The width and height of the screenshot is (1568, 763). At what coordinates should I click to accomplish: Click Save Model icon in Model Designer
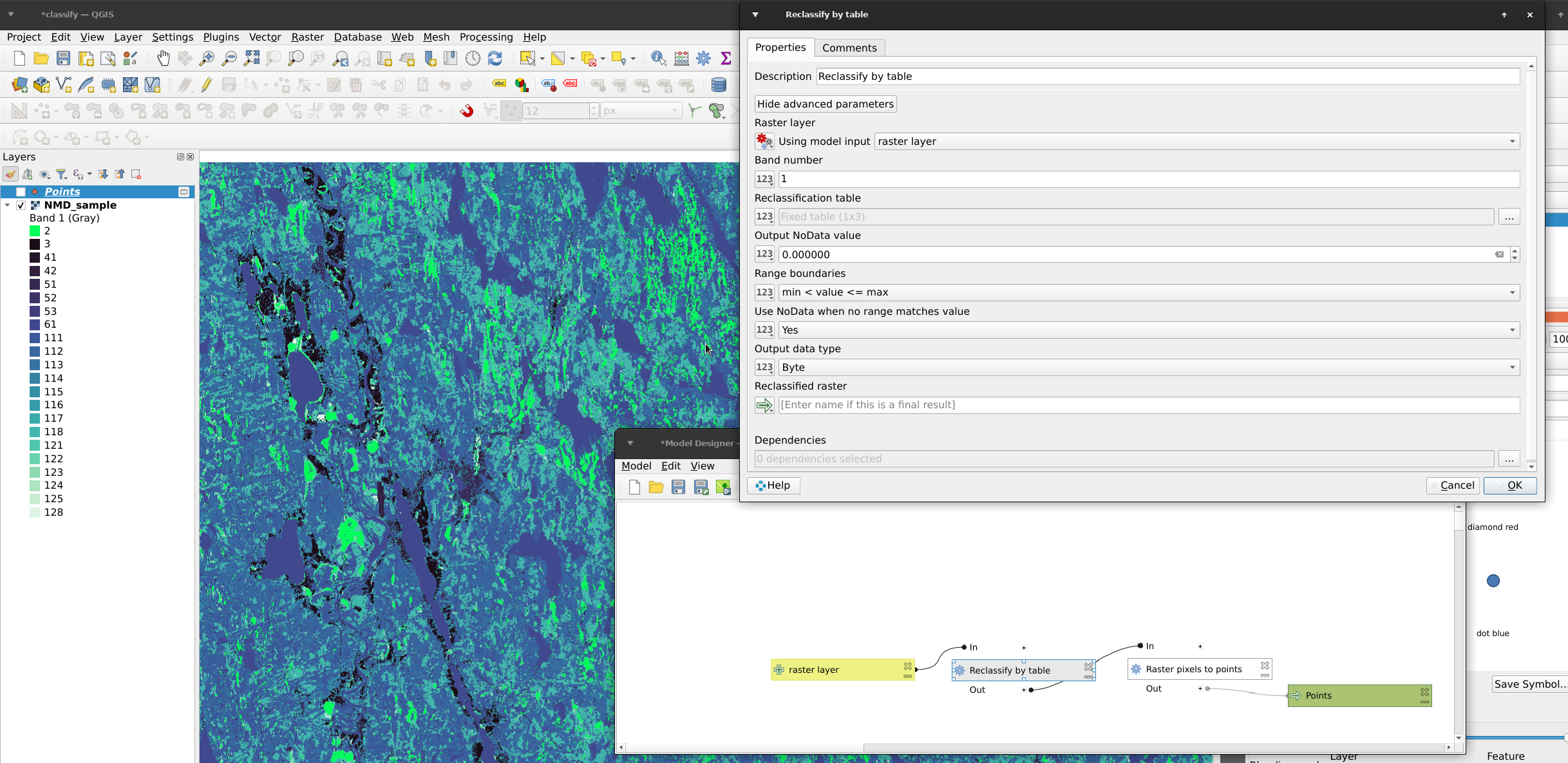point(678,487)
